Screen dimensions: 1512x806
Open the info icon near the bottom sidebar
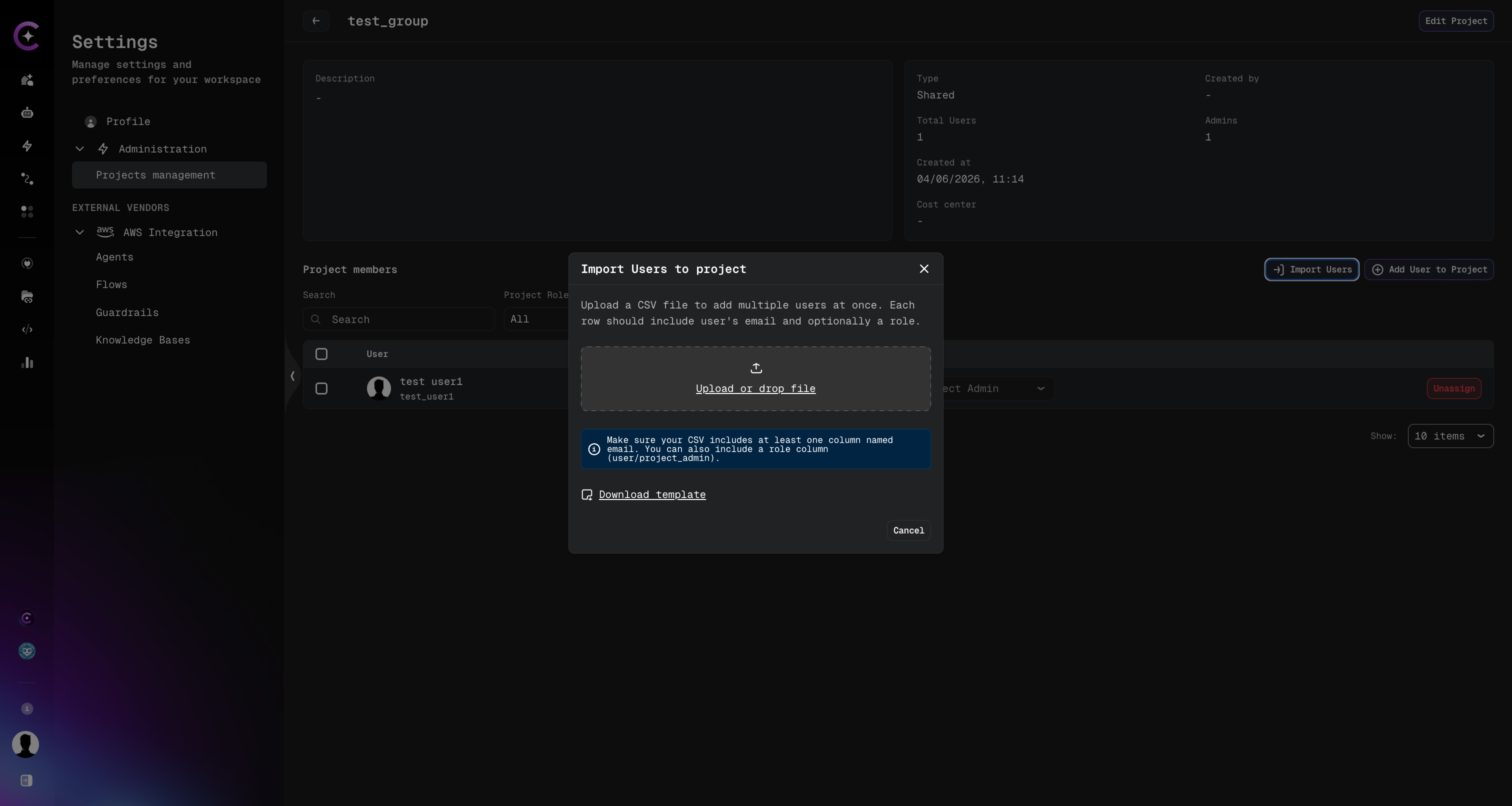pos(27,708)
